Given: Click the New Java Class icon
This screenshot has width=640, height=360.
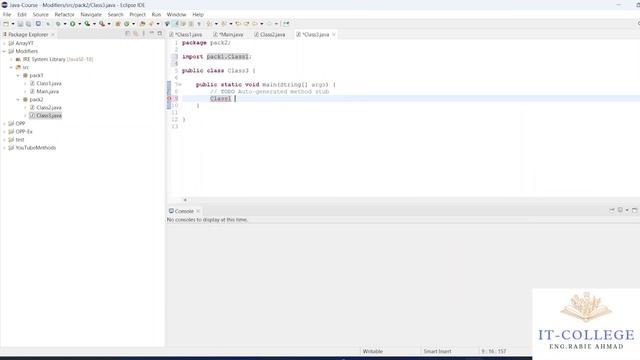Looking at the screenshot, I should 127,24.
